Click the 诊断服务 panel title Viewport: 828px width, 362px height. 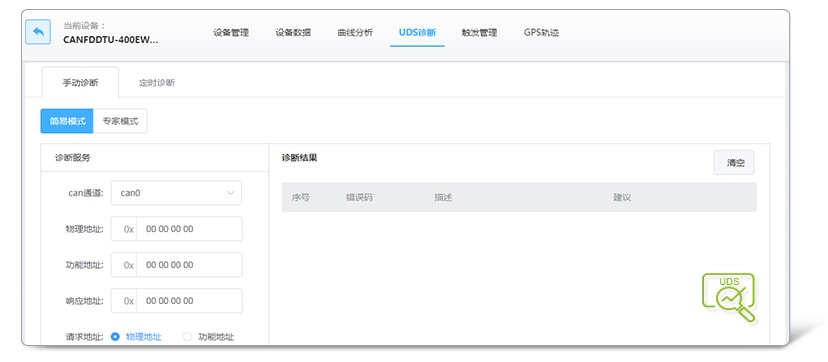coord(72,158)
